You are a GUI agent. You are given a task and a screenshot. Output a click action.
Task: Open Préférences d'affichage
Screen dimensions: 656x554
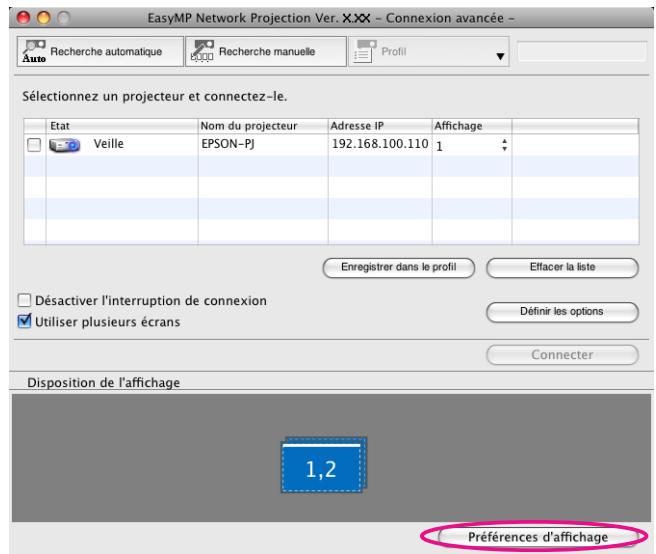coord(538,537)
